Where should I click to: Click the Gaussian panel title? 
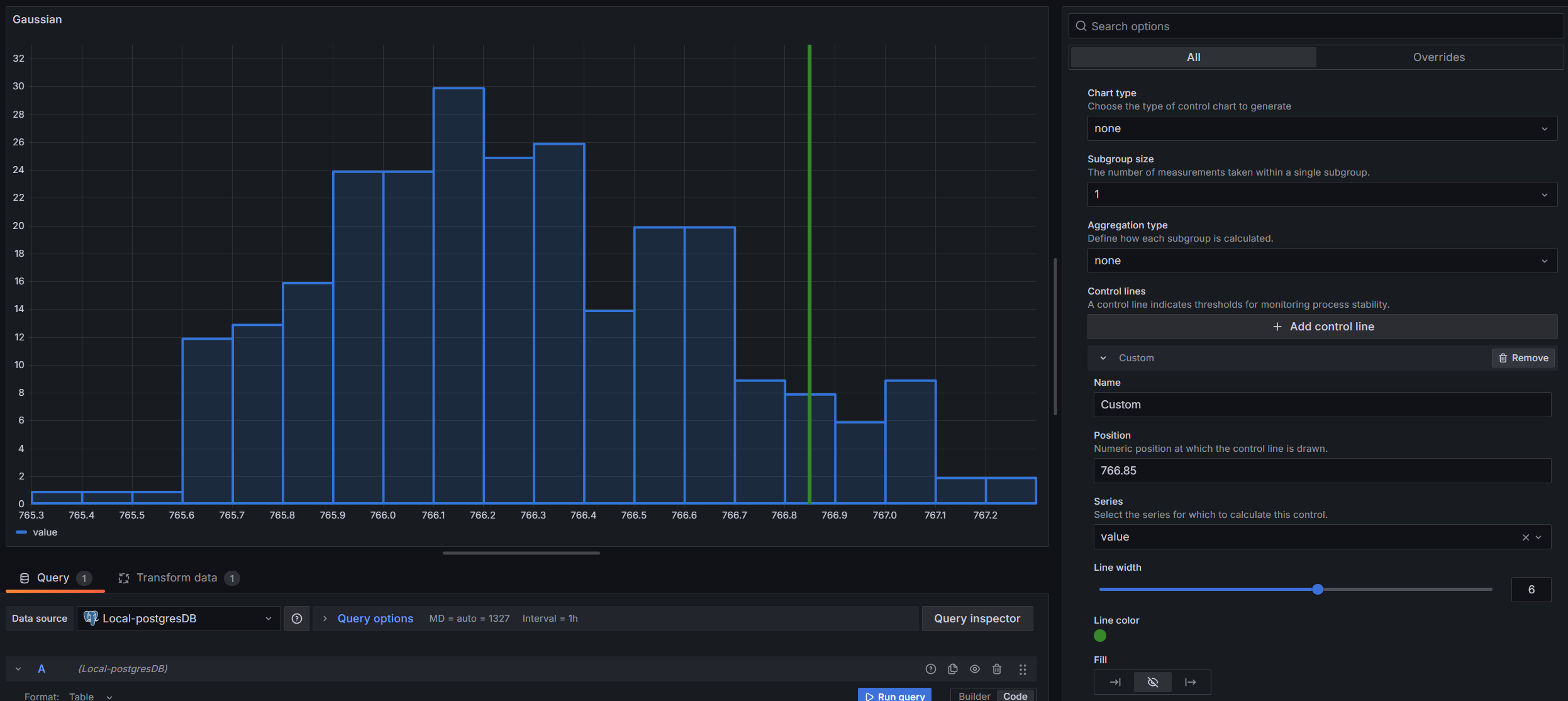pyautogui.click(x=37, y=20)
